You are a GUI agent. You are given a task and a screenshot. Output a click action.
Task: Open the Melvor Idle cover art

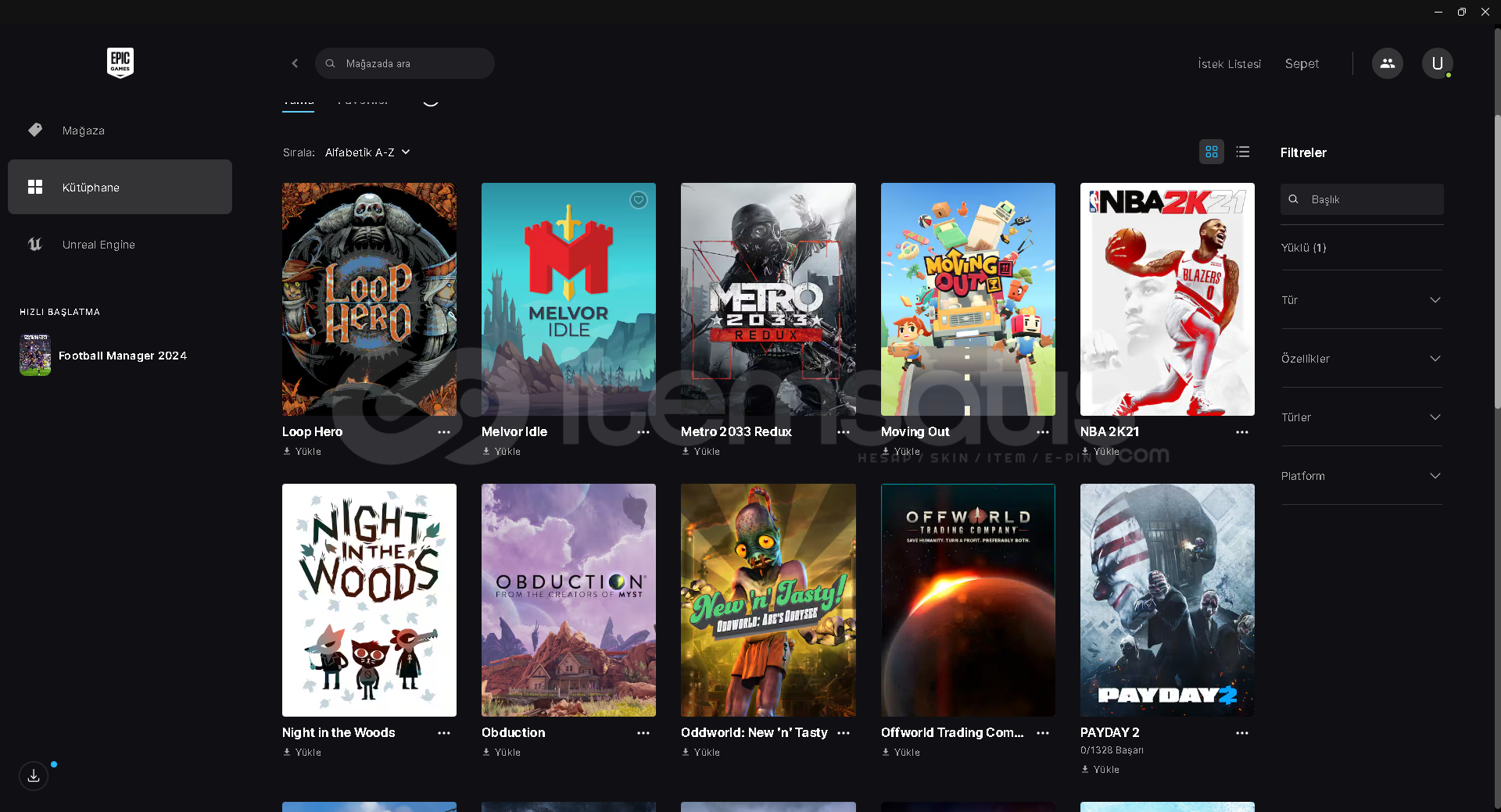pyautogui.click(x=568, y=299)
